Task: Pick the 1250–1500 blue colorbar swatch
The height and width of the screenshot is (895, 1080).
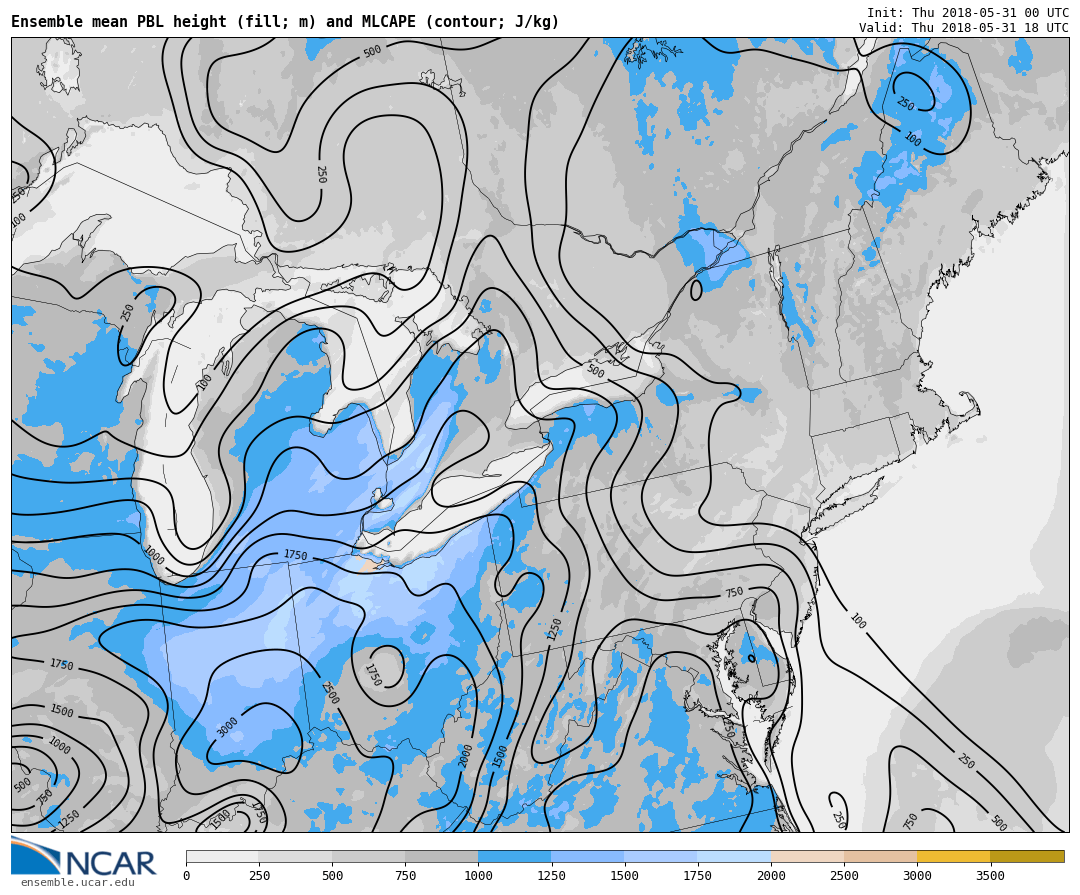Action: 588,856
